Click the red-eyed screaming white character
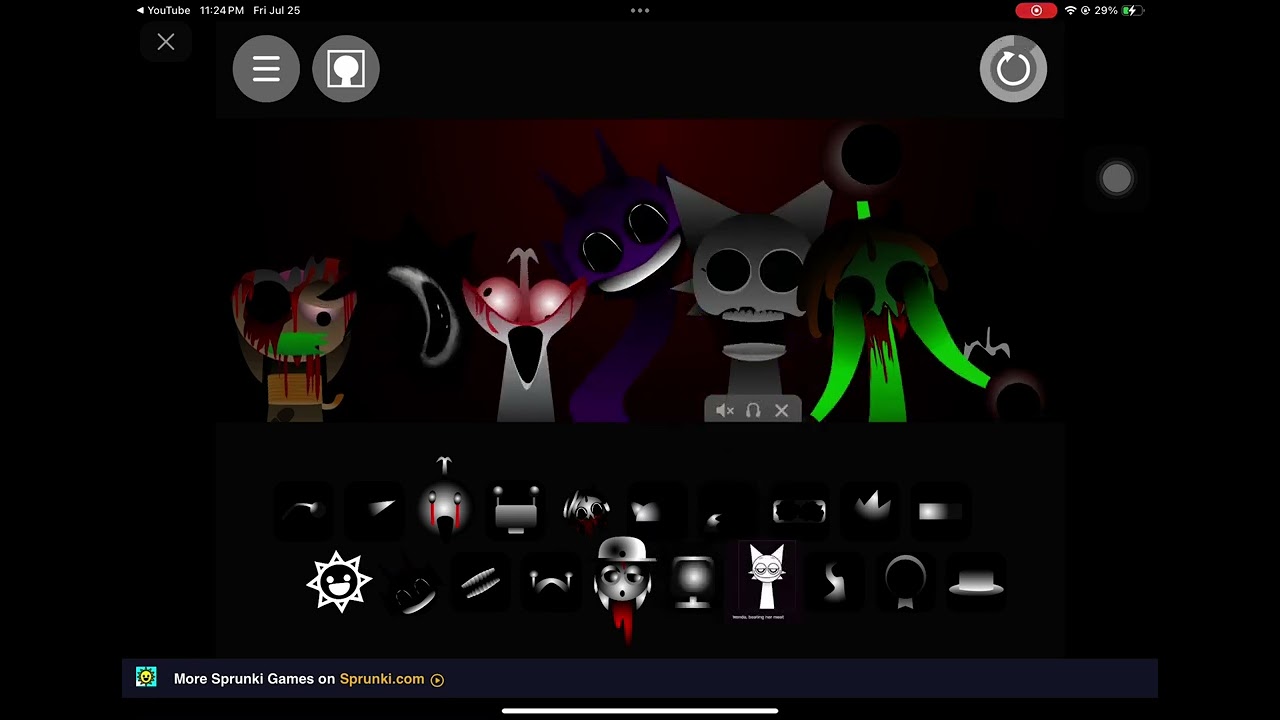The image size is (1280, 720). [x=525, y=335]
